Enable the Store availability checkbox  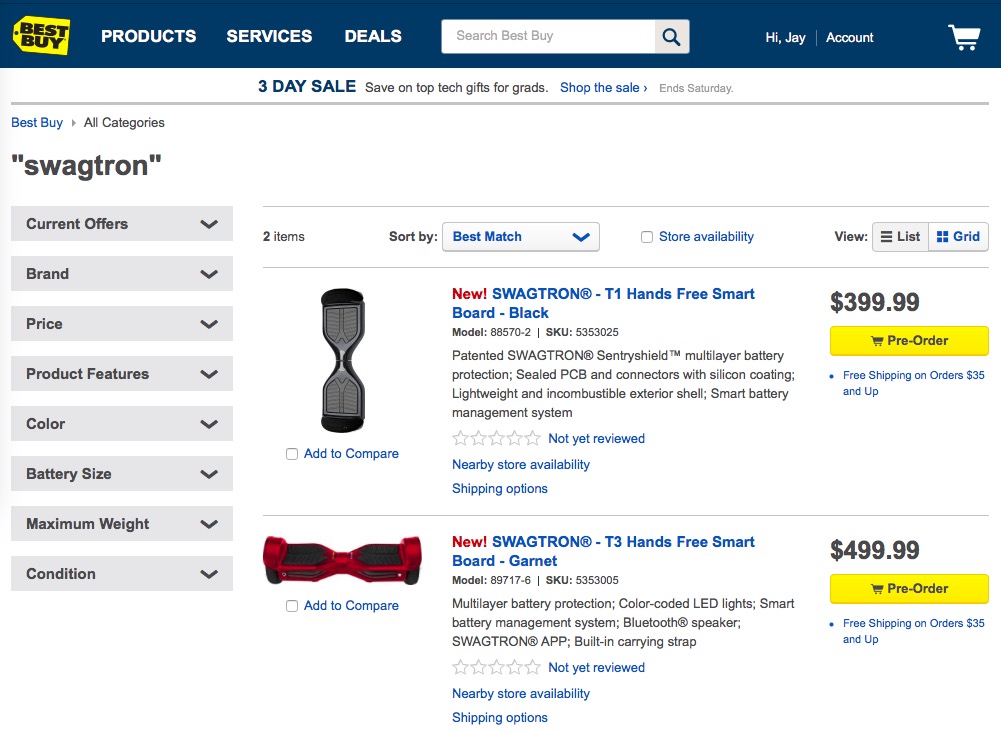[647, 237]
